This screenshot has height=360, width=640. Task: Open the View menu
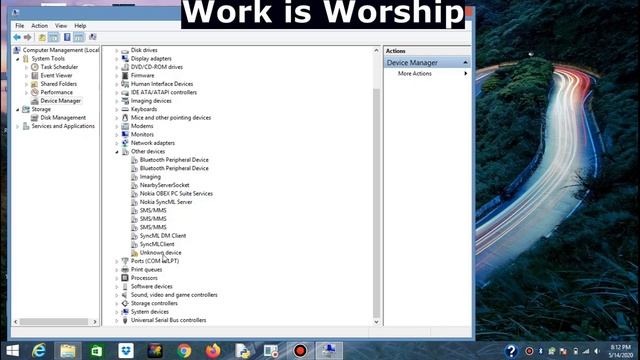click(x=61, y=26)
